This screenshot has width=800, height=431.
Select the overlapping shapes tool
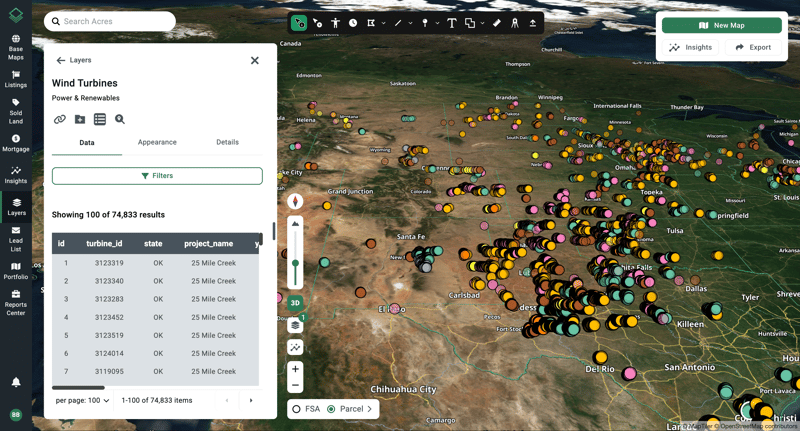tap(469, 23)
